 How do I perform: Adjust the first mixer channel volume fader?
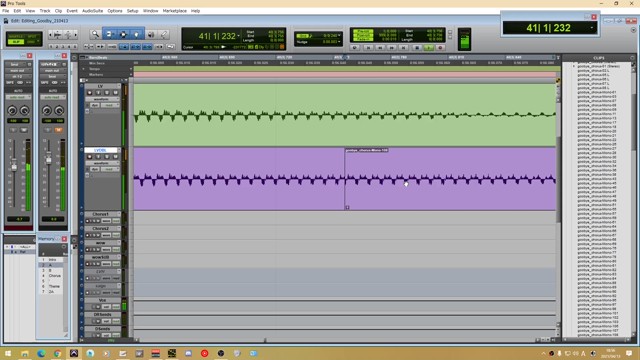tap(14, 166)
